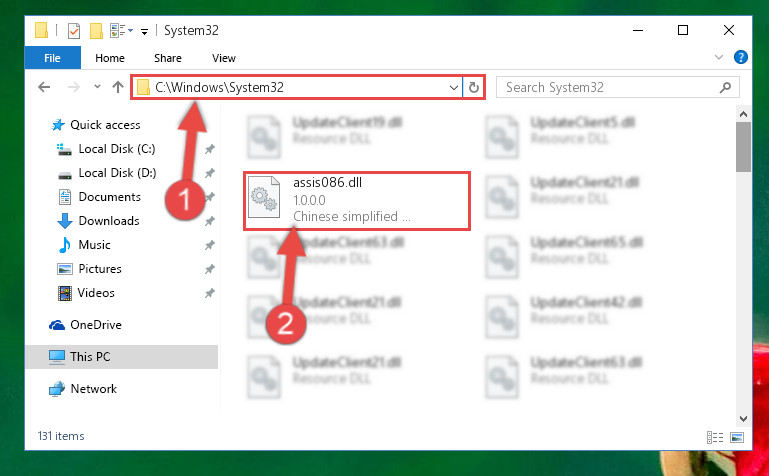
Task: Select Network in navigation pane
Action: pyautogui.click(x=94, y=389)
